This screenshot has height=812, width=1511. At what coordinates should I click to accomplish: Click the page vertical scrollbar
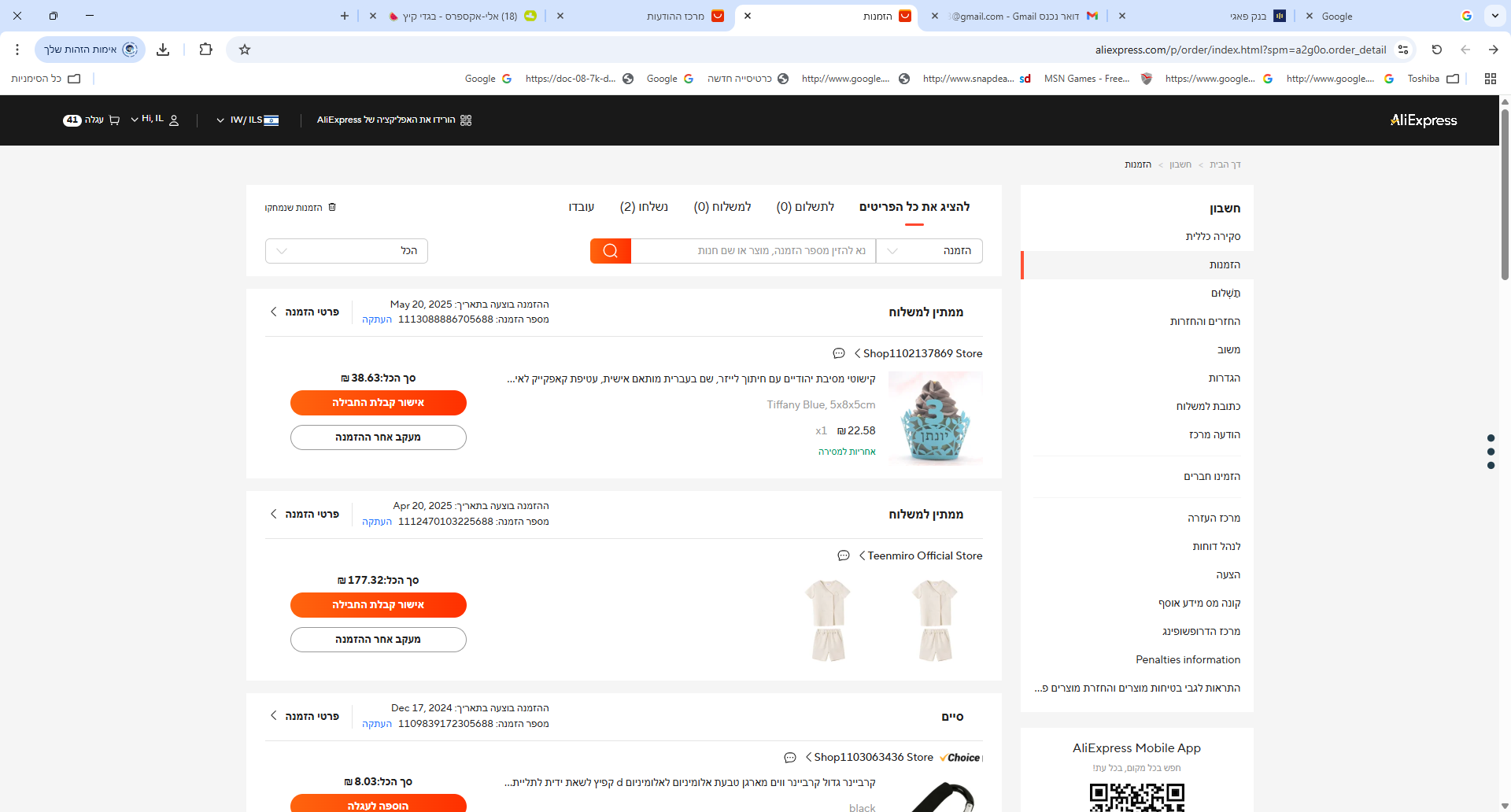[1505, 195]
